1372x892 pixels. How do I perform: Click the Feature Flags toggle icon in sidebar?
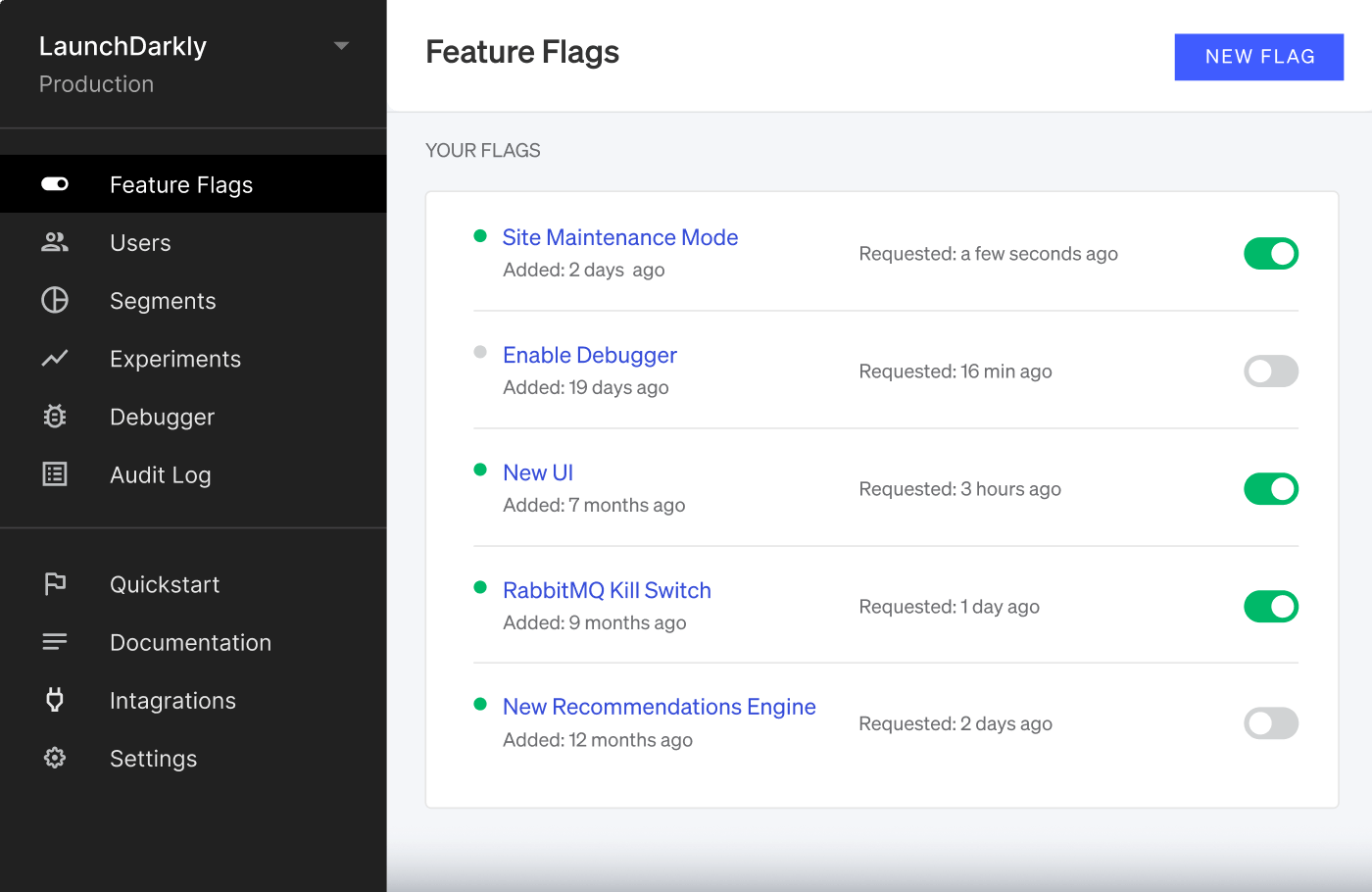click(55, 184)
